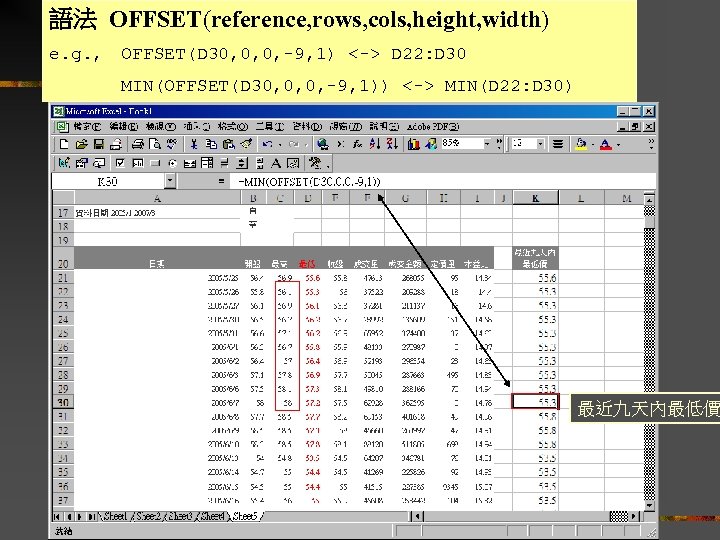Viewport: 720px width, 540px height.
Task: Click the last-sheet tab navigation arrow
Action: click(x=92, y=517)
